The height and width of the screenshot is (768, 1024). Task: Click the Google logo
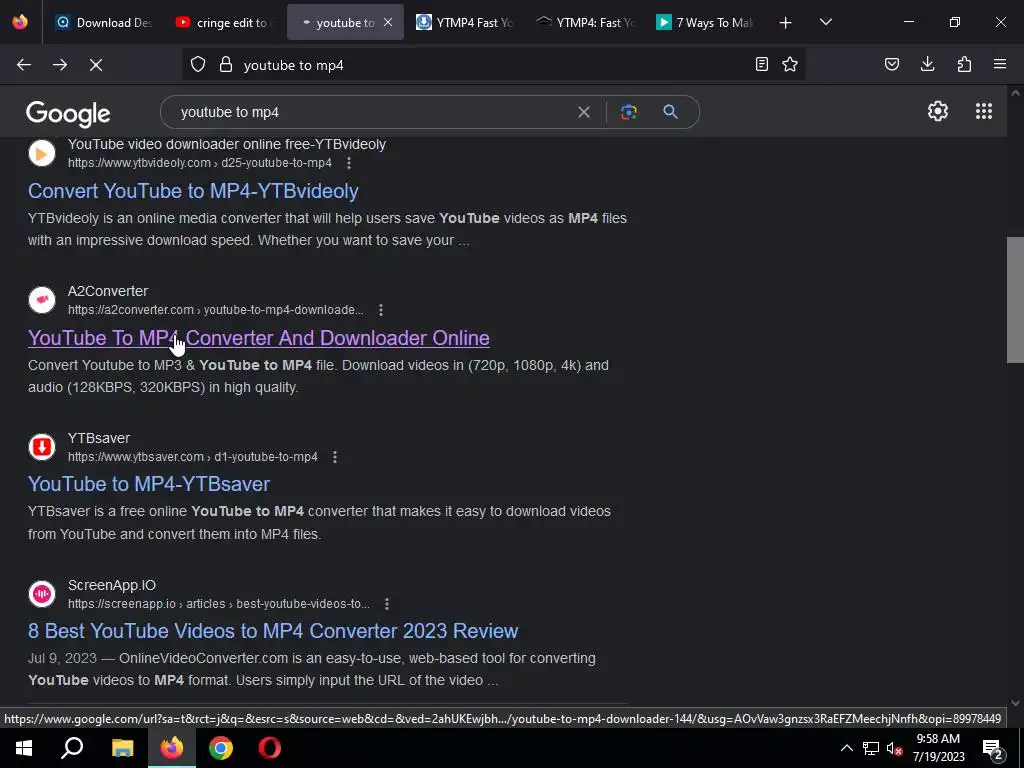[x=68, y=114]
